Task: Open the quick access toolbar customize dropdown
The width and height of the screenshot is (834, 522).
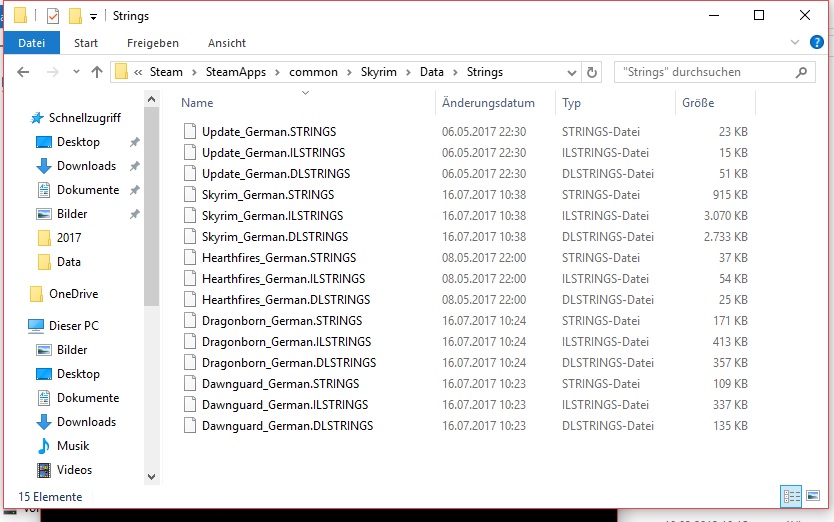Action: (x=94, y=16)
